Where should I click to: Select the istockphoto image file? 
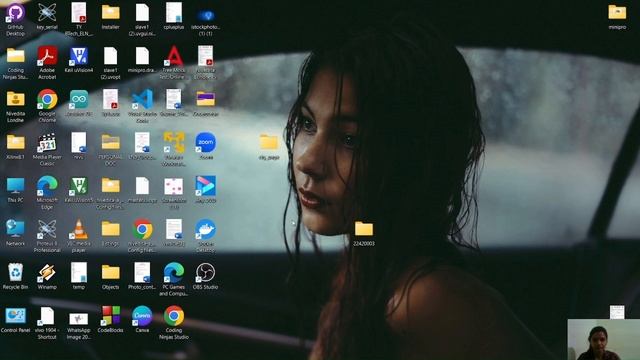(x=206, y=16)
